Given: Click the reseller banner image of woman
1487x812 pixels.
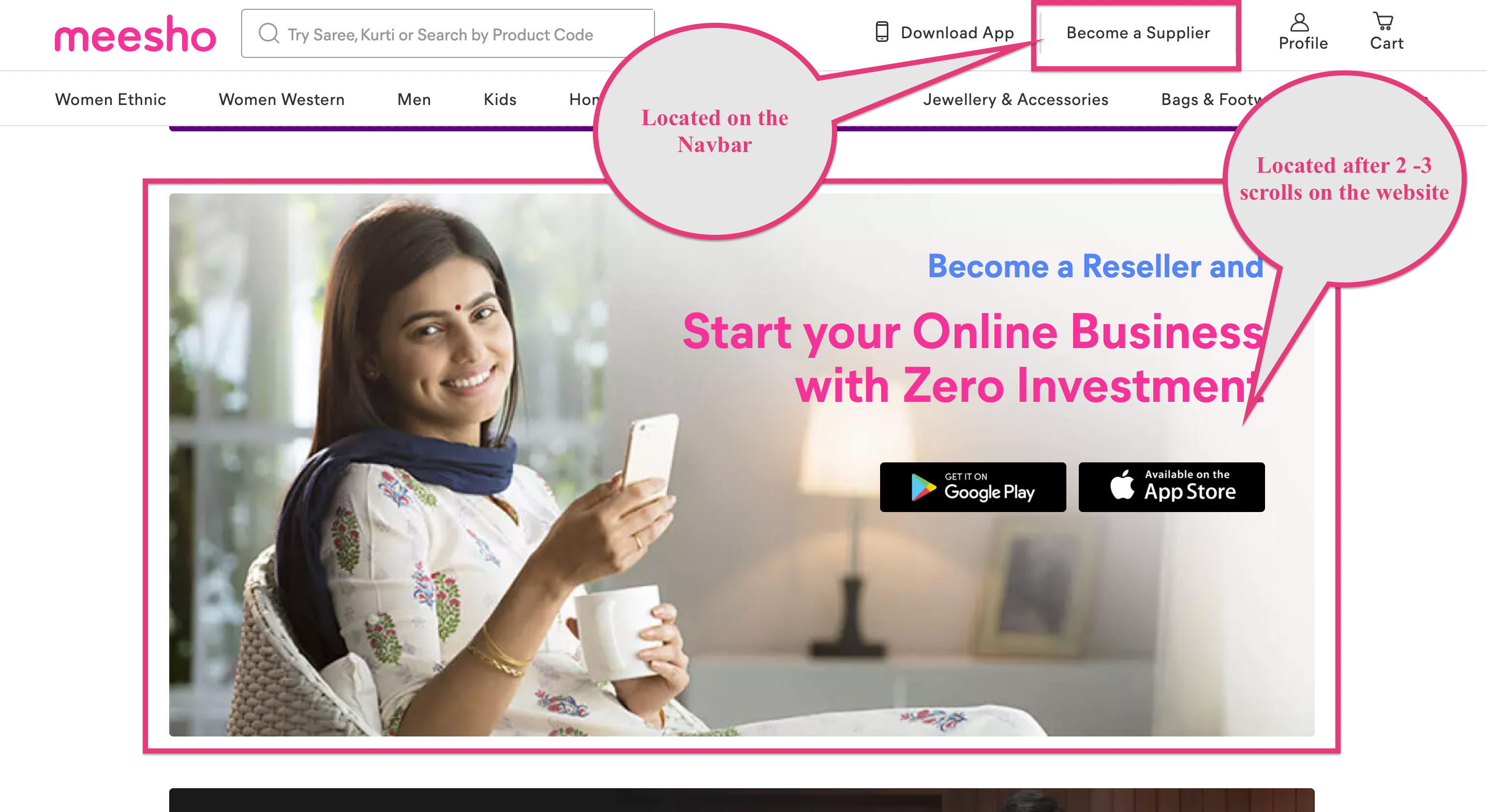Looking at the screenshot, I should click(741, 464).
